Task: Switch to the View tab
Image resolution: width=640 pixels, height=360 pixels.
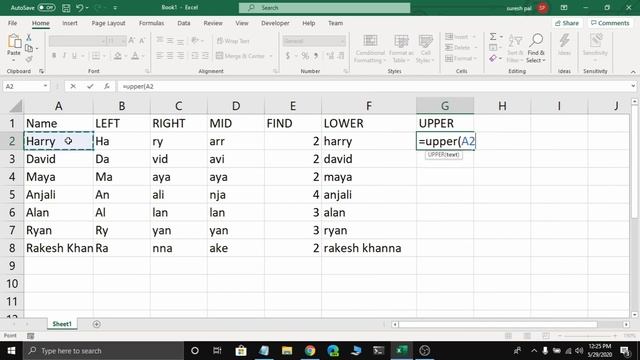Action: pyautogui.click(x=242, y=23)
